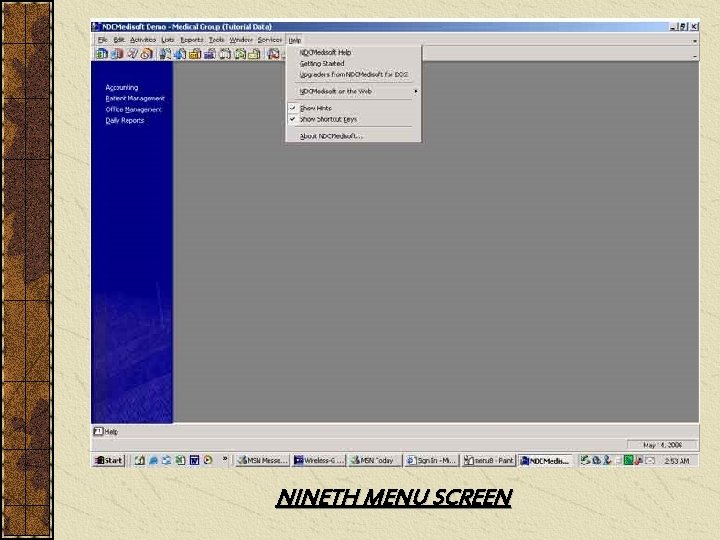This screenshot has width=720, height=540.
Task: Toggle the Show Hints menu option
Action: pos(353,108)
